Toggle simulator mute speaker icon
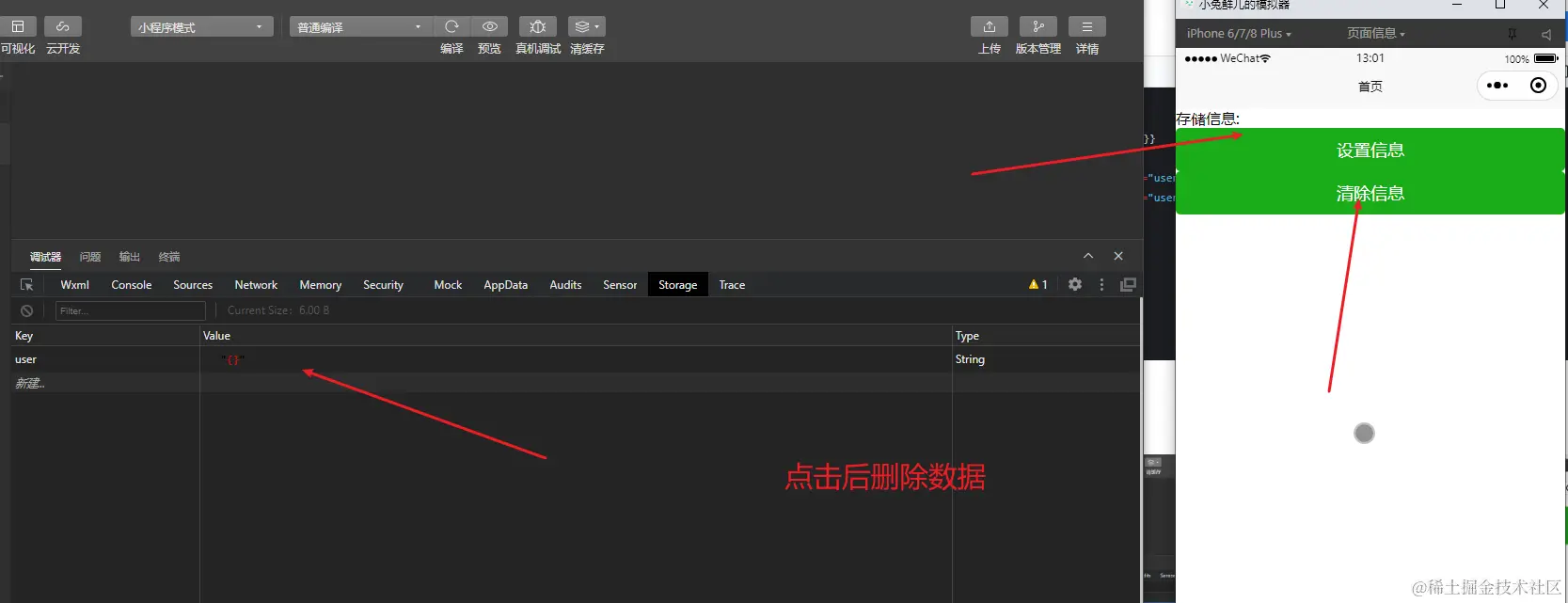 coord(1545,34)
